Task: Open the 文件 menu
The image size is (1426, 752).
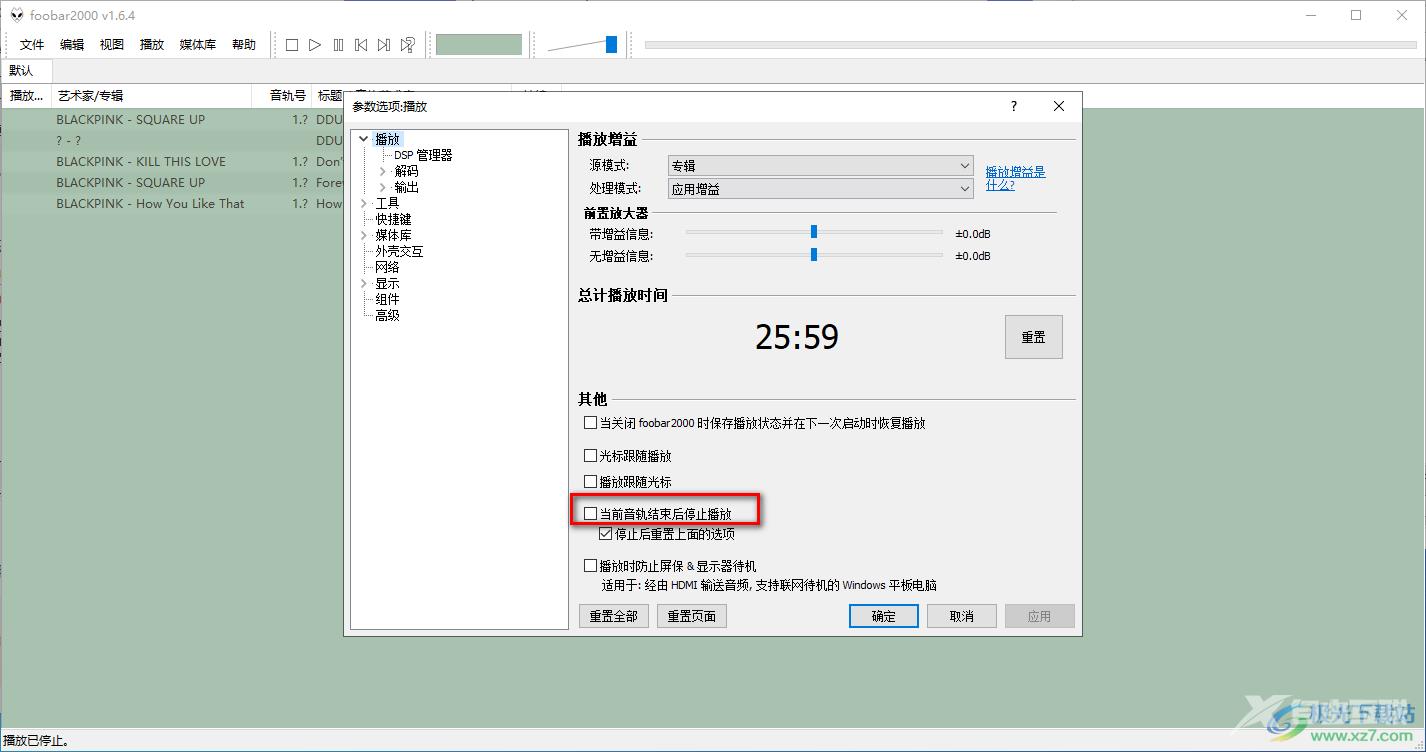Action: click(x=32, y=45)
